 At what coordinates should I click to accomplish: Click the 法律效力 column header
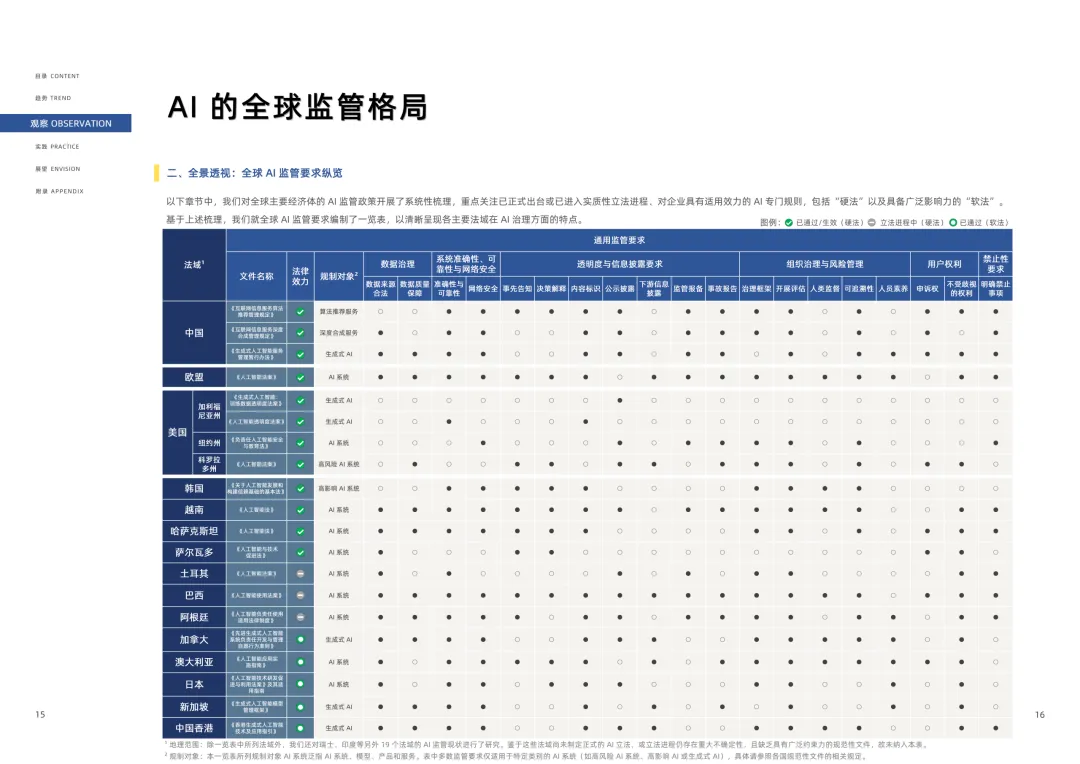pyautogui.click(x=300, y=276)
